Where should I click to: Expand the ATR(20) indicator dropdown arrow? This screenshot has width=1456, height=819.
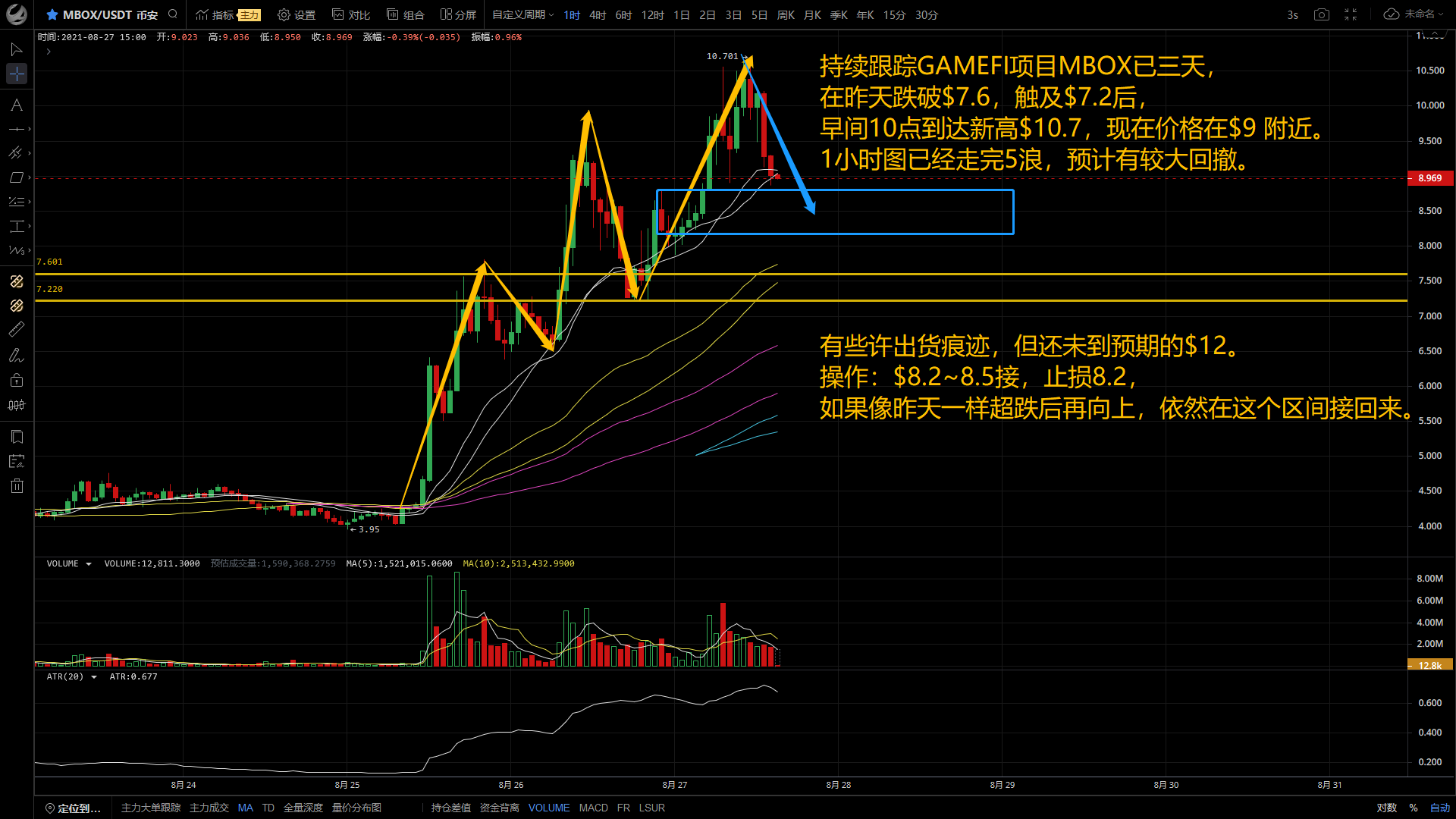click(94, 676)
